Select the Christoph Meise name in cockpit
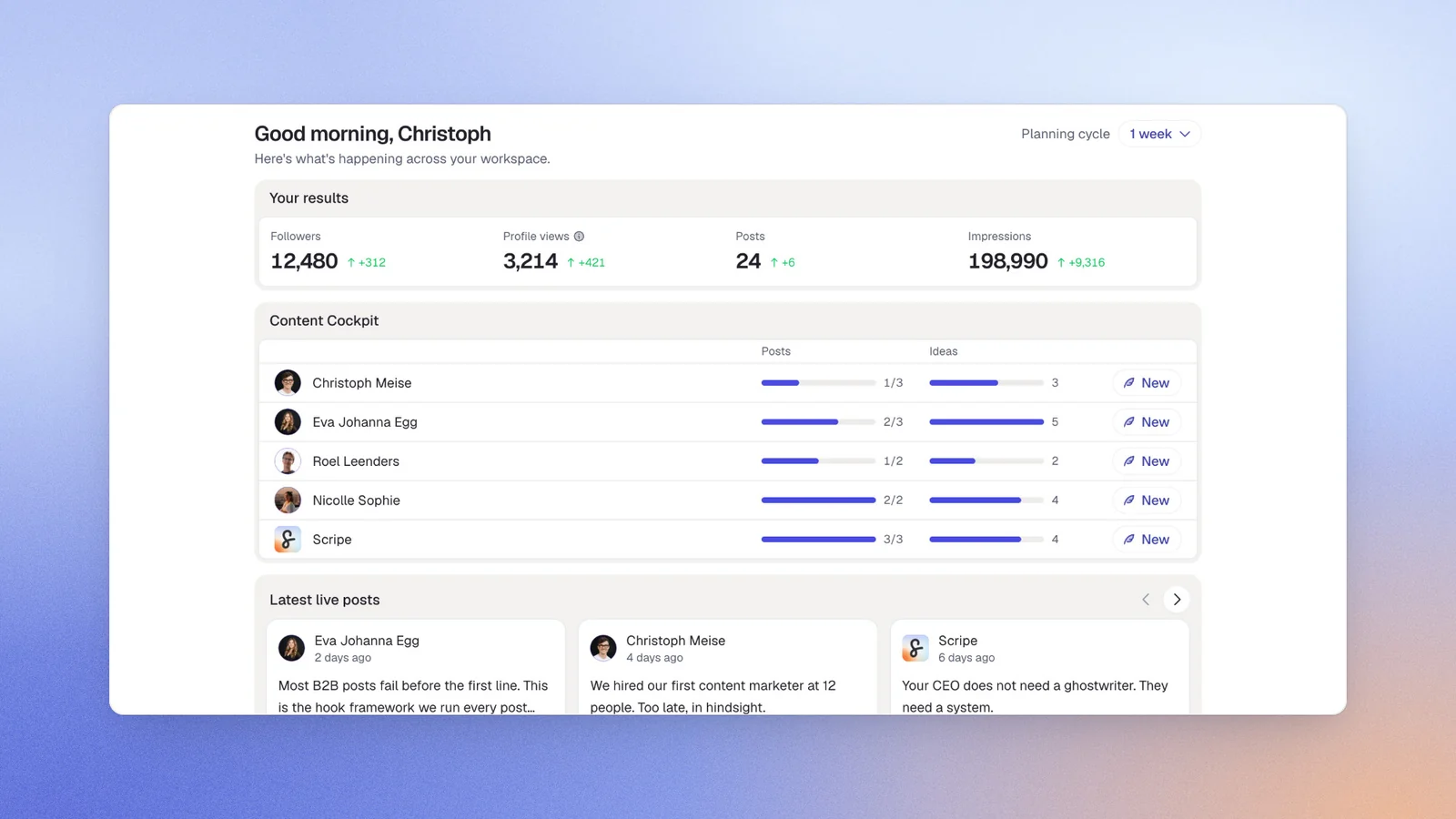 pos(362,383)
